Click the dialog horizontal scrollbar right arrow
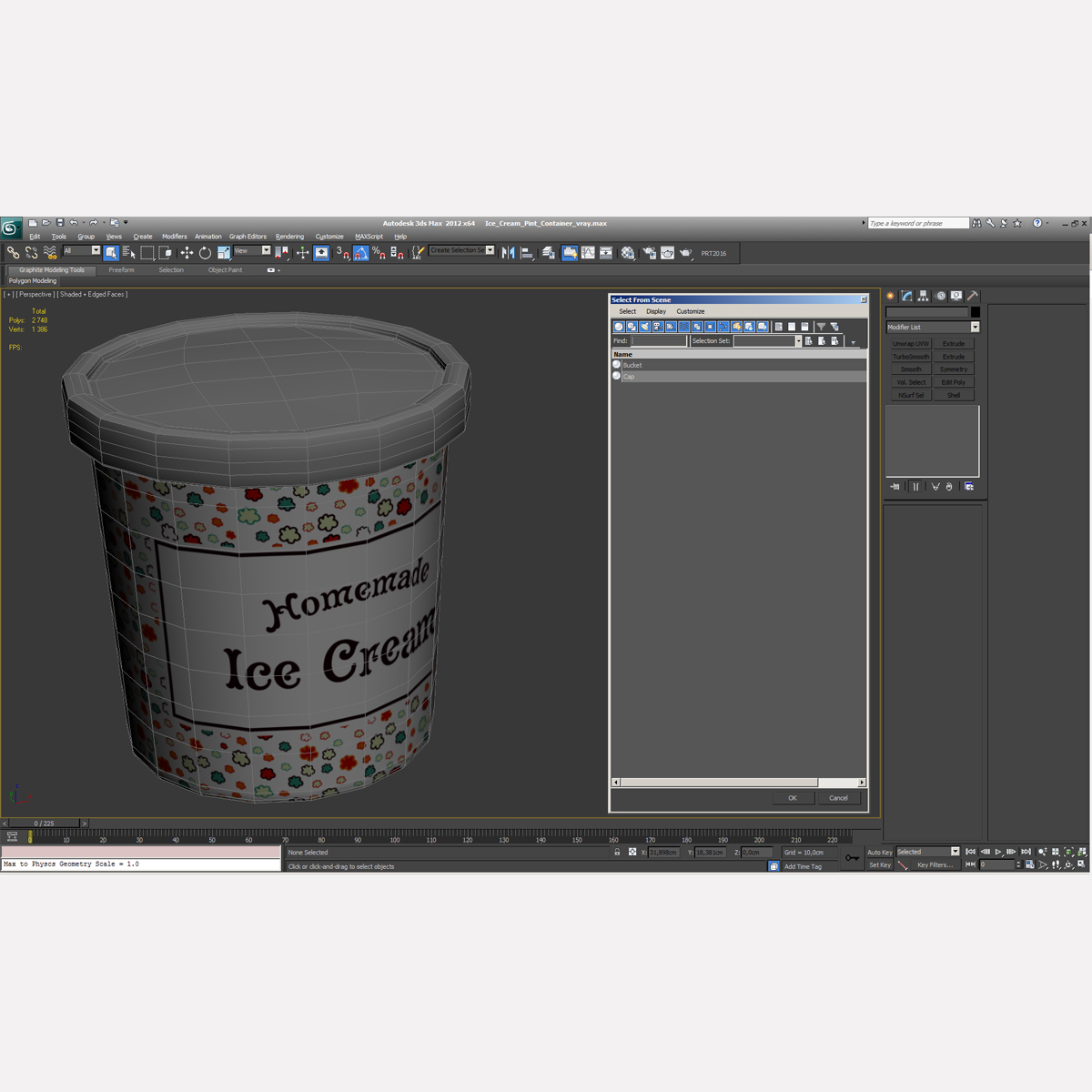 (862, 783)
